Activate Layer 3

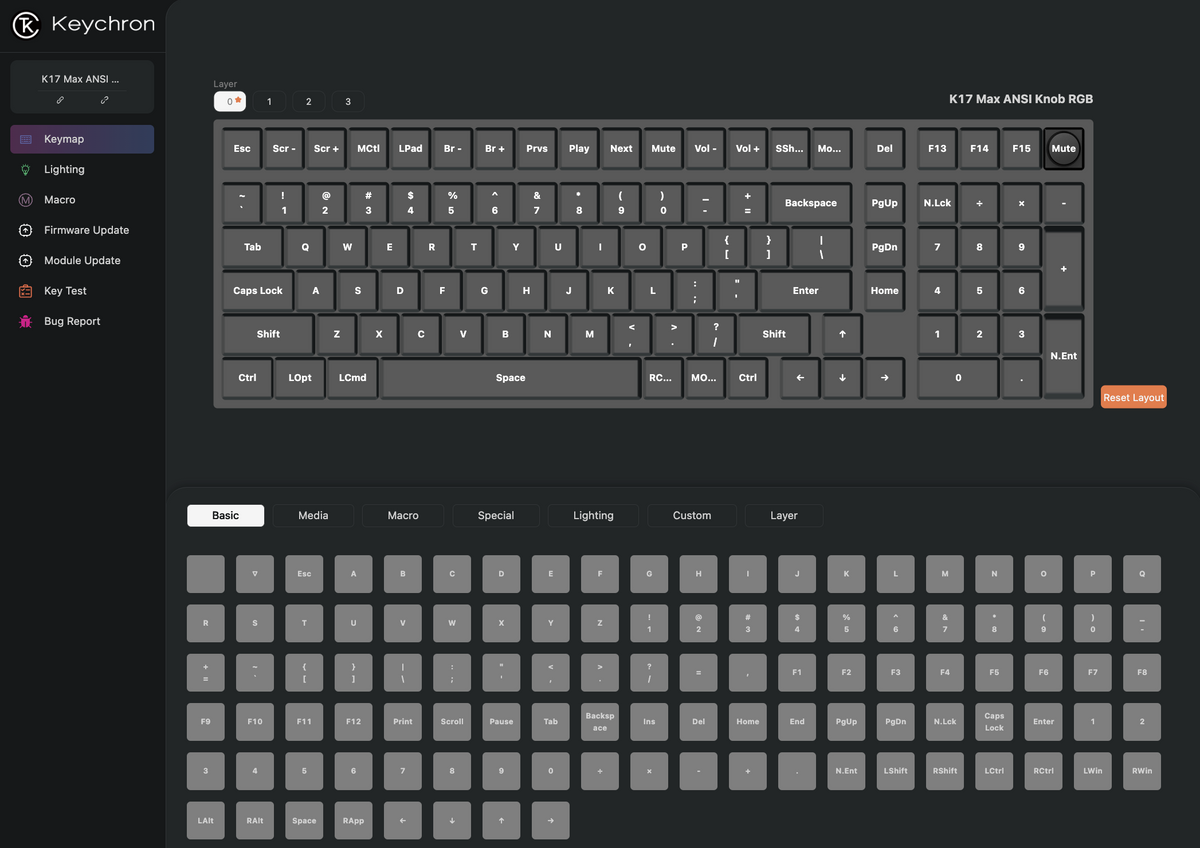[348, 101]
